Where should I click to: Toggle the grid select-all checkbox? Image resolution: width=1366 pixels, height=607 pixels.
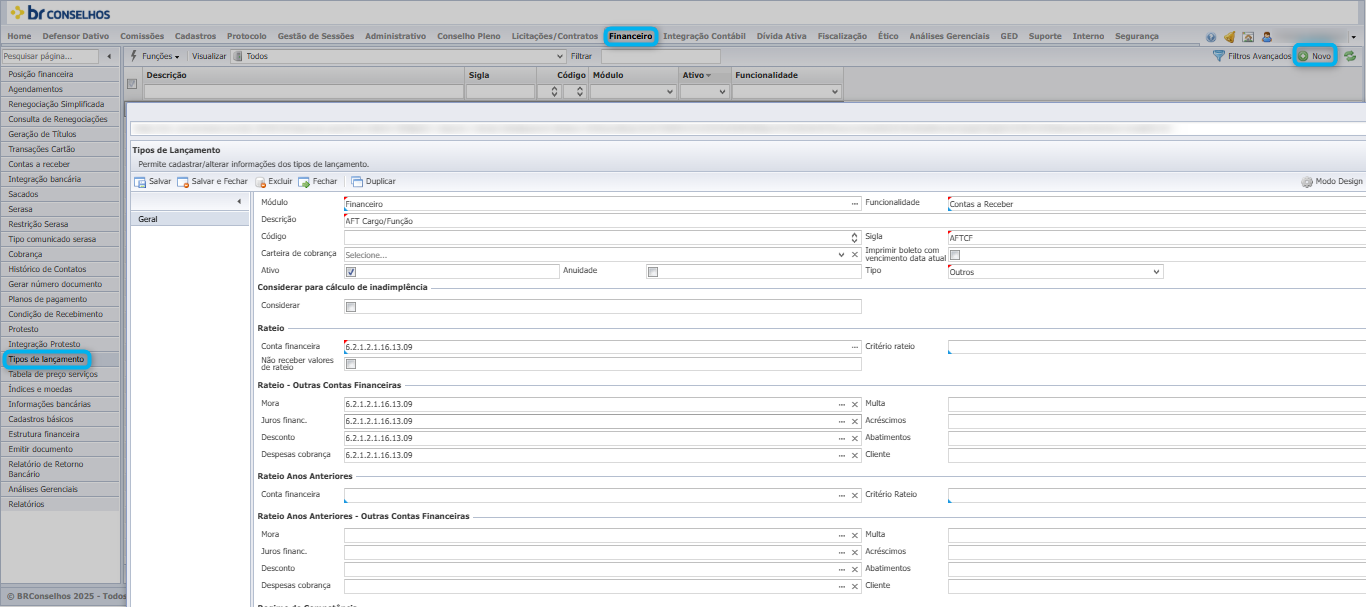pyautogui.click(x=132, y=83)
